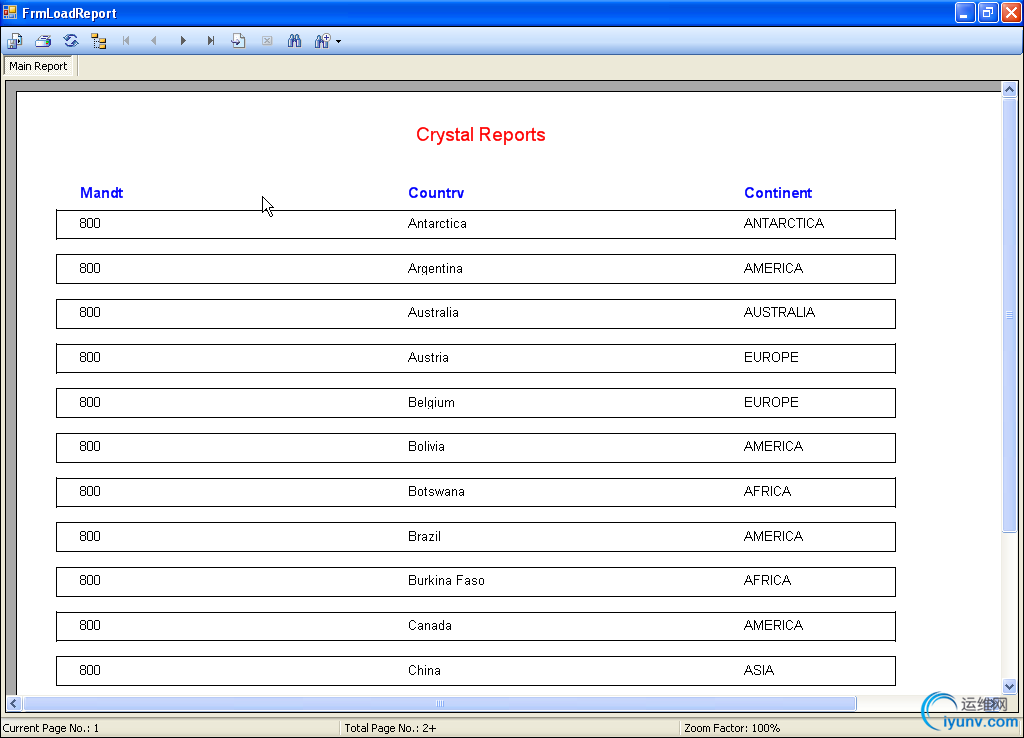
Task: Click the horizontal scrollbar left arrow
Action: [x=13, y=703]
